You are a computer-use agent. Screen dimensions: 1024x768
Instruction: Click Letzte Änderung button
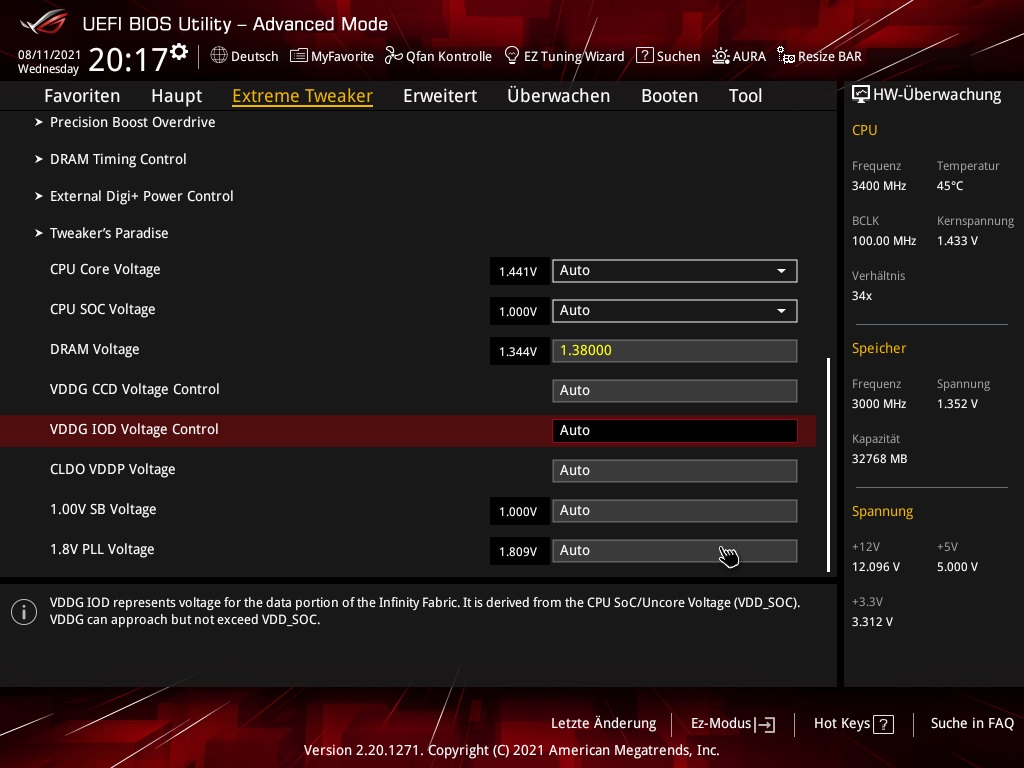603,724
